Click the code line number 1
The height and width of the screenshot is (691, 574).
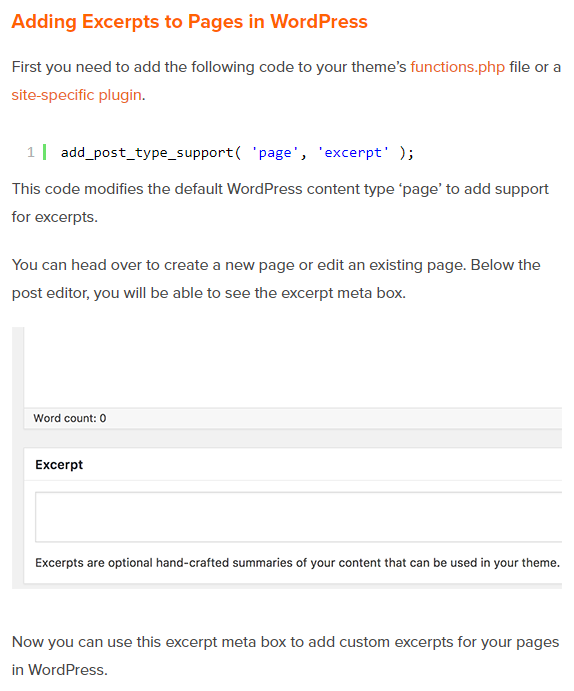(30, 152)
